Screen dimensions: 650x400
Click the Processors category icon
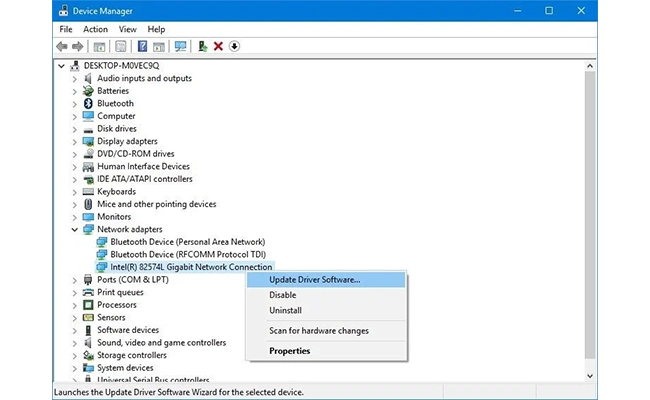[88, 305]
